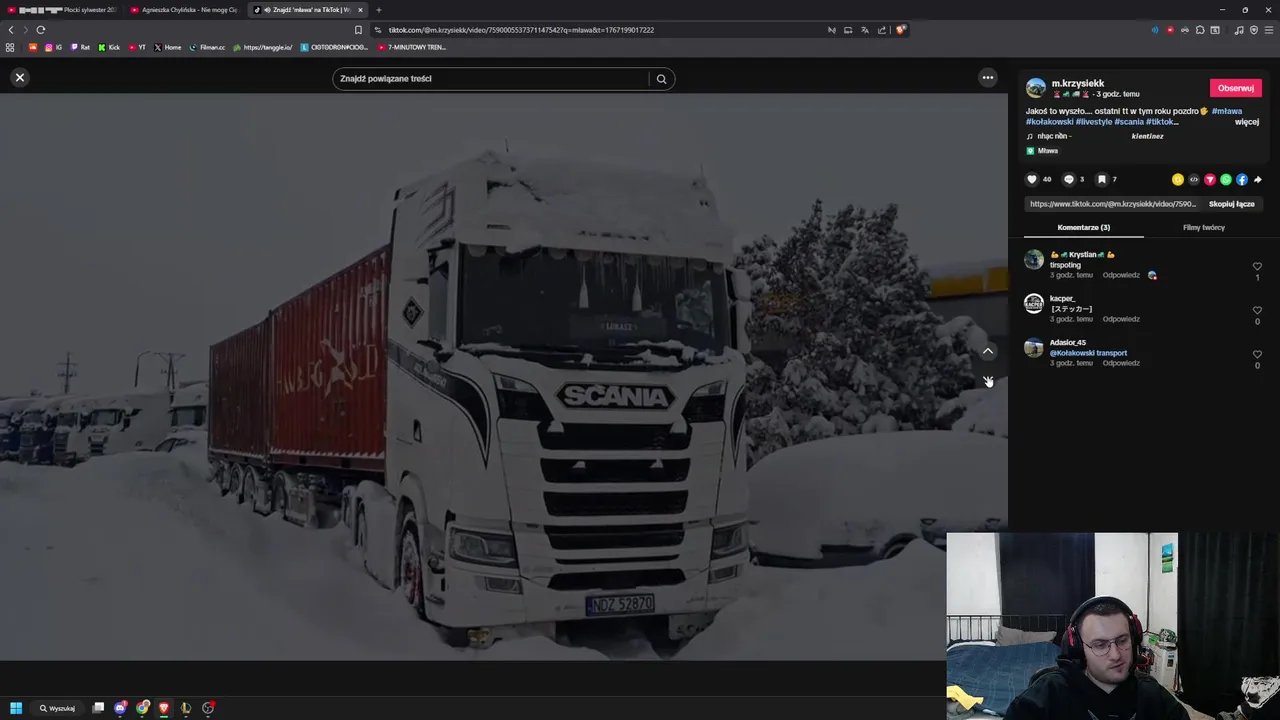This screenshot has width=1280, height=720.
Task: Open m.krzysiekk profile avatar
Action: tap(1036, 88)
